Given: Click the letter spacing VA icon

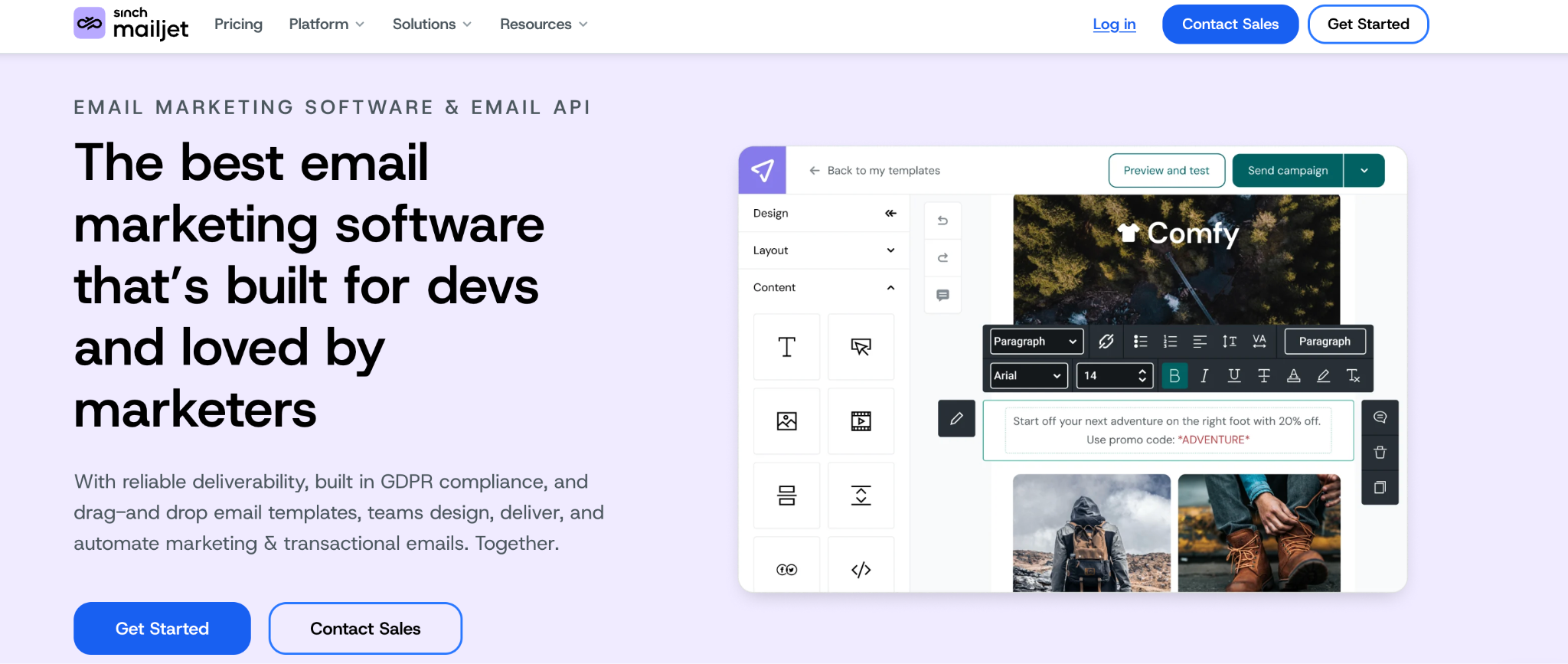Looking at the screenshot, I should tap(1259, 342).
